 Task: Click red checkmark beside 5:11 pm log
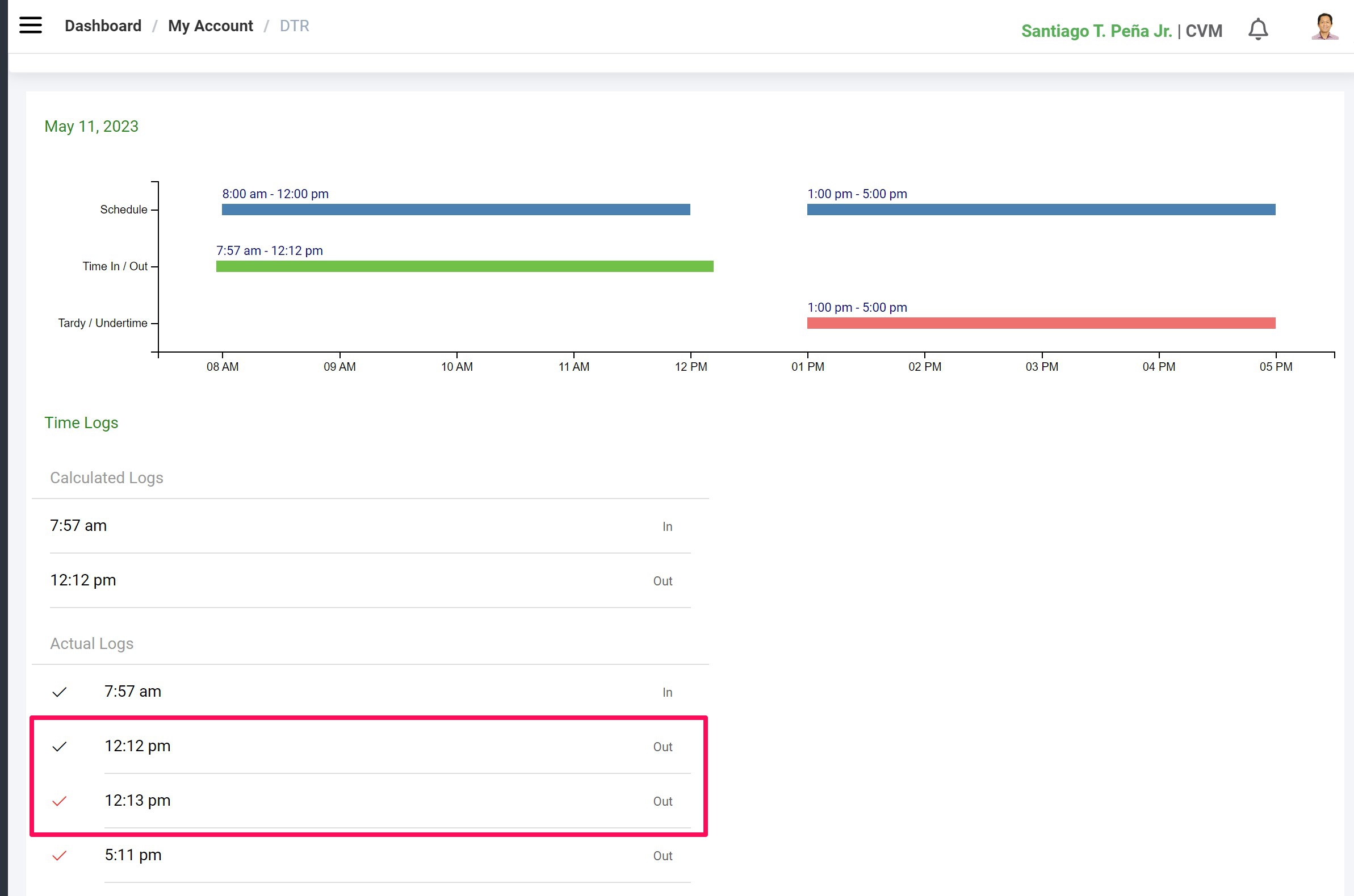[60, 856]
